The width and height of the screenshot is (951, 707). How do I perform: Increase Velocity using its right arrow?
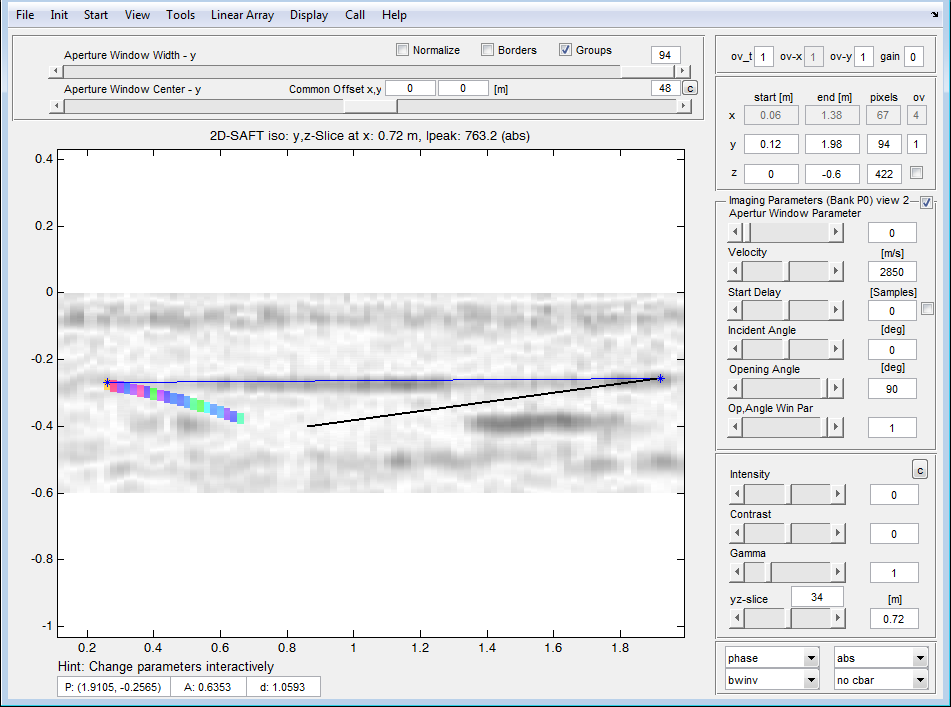836,270
